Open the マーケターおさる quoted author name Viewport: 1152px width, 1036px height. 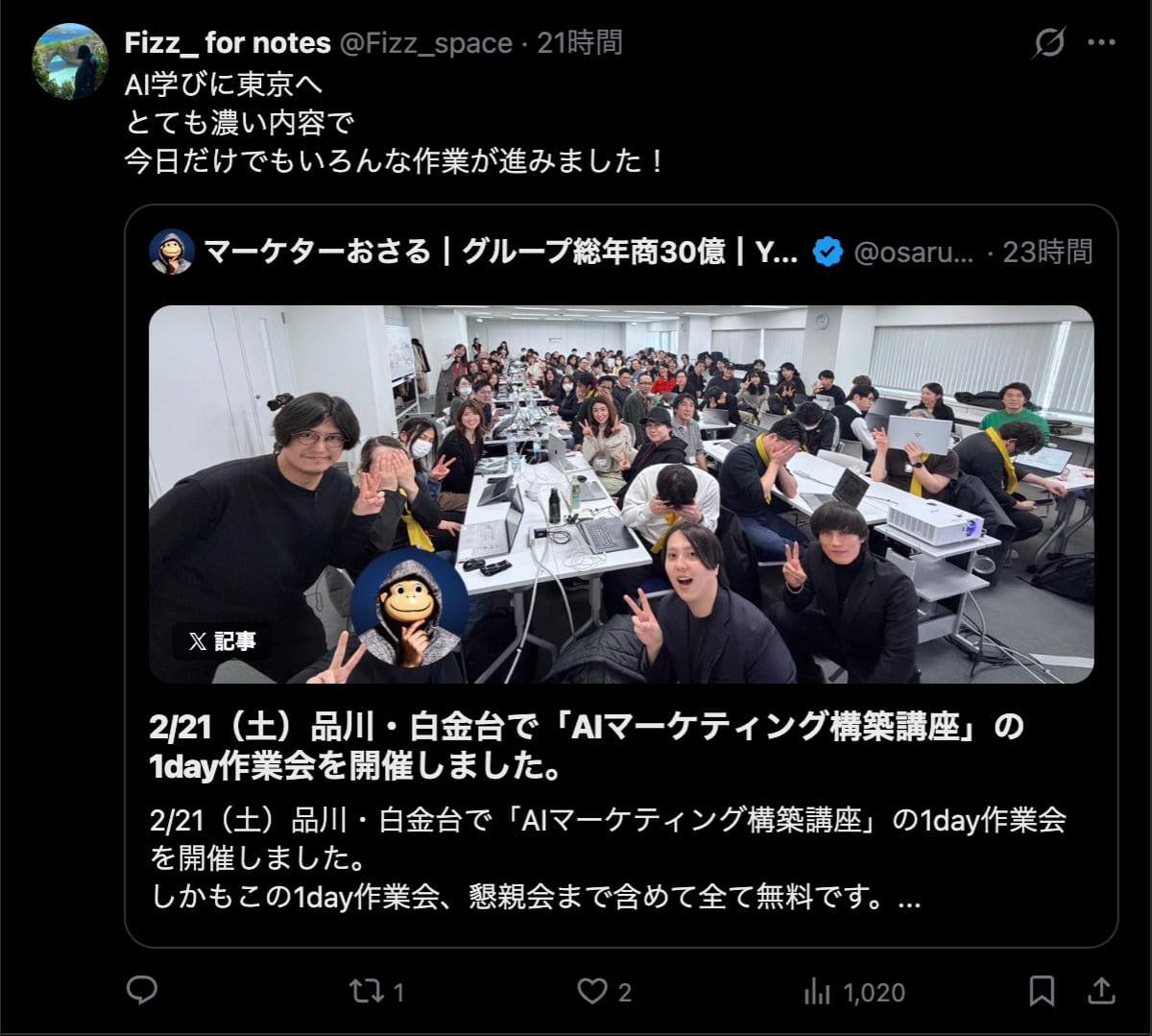click(501, 253)
